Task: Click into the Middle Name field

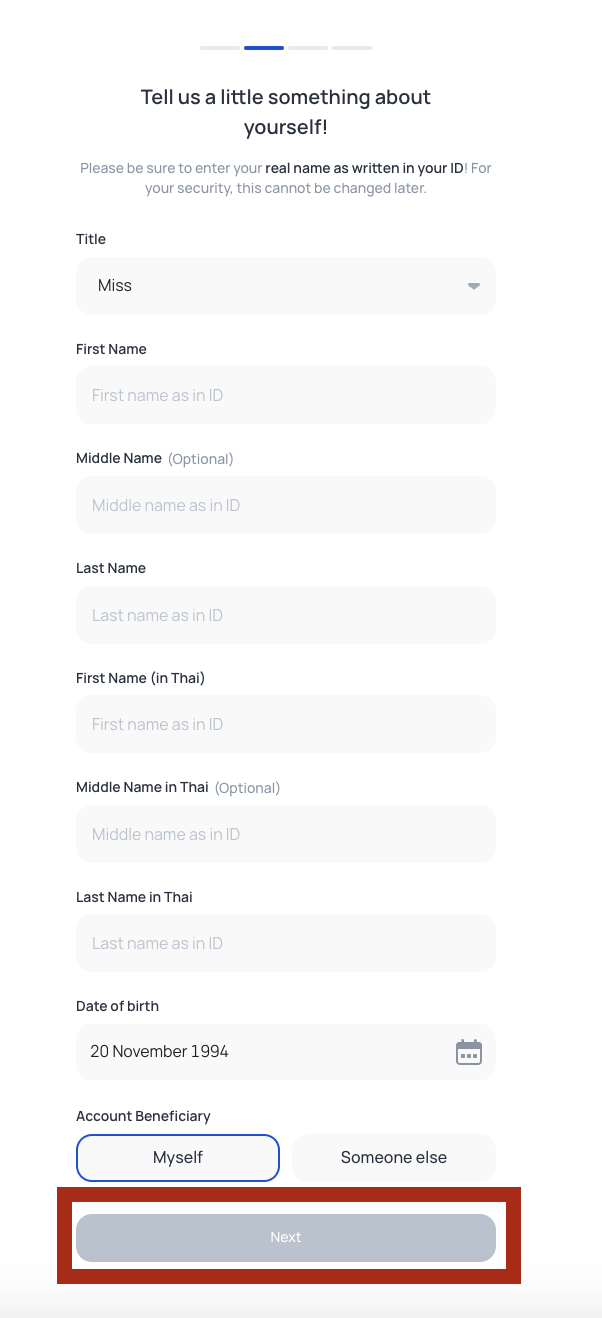Action: pyautogui.click(x=286, y=505)
